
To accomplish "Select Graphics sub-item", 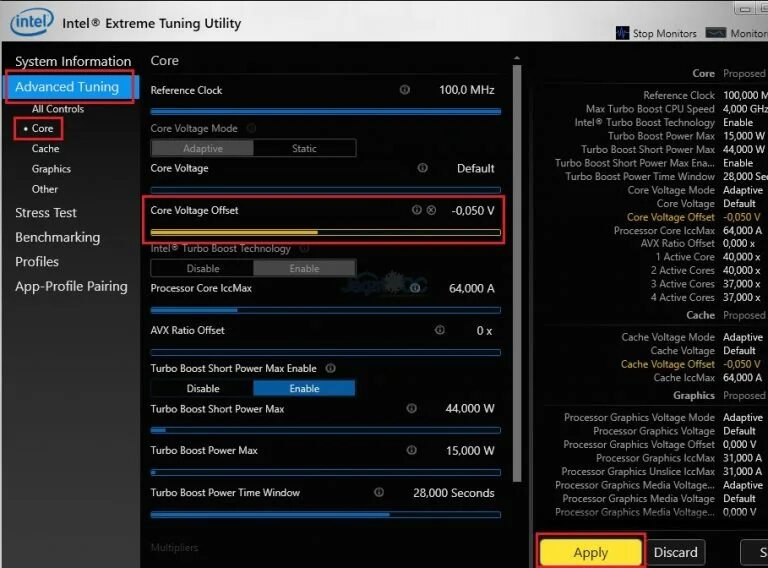I will tap(51, 169).
